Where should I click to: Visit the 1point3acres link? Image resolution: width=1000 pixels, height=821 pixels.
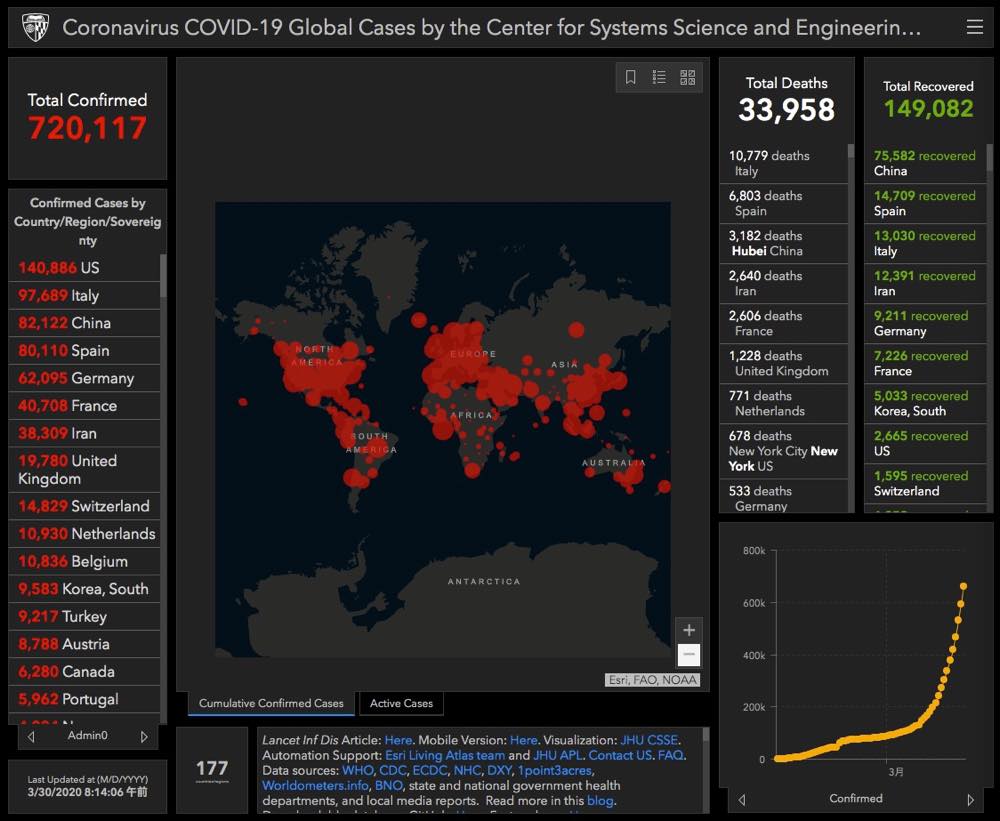coord(554,771)
